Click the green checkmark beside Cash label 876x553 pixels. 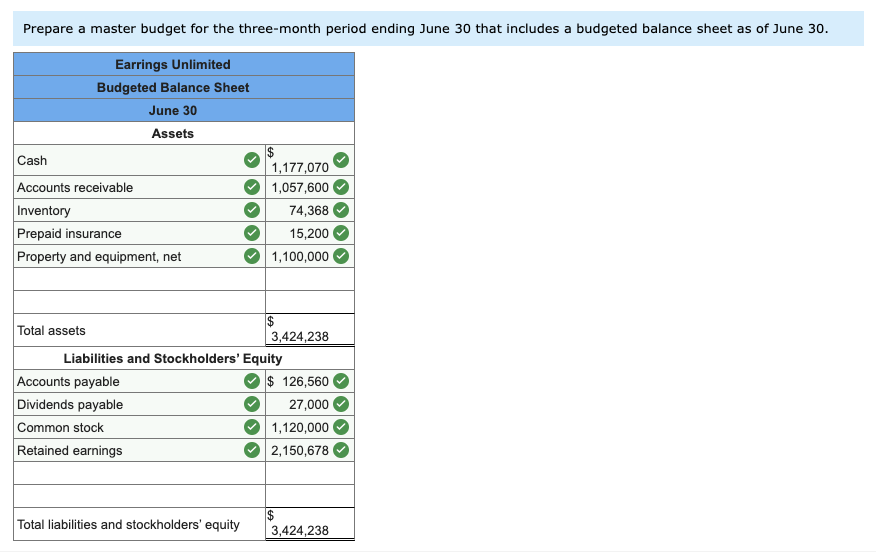point(252,160)
